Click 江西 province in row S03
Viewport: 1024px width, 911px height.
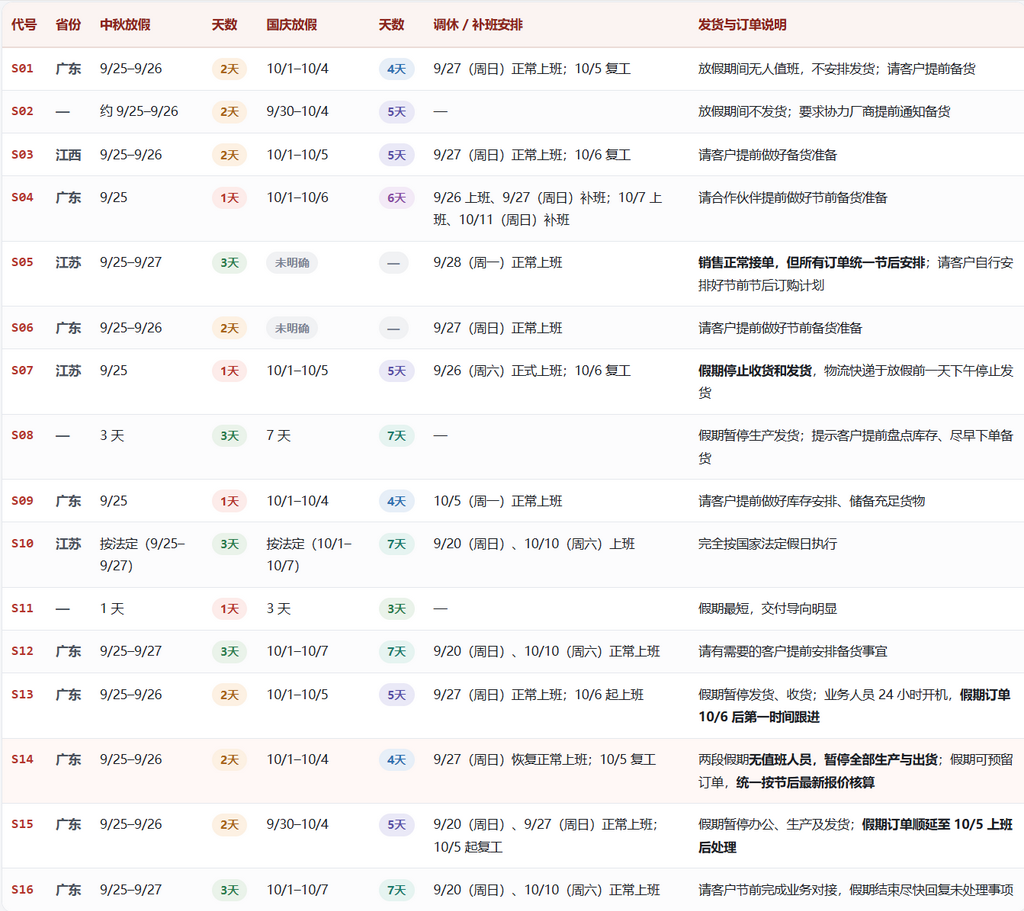click(x=69, y=155)
